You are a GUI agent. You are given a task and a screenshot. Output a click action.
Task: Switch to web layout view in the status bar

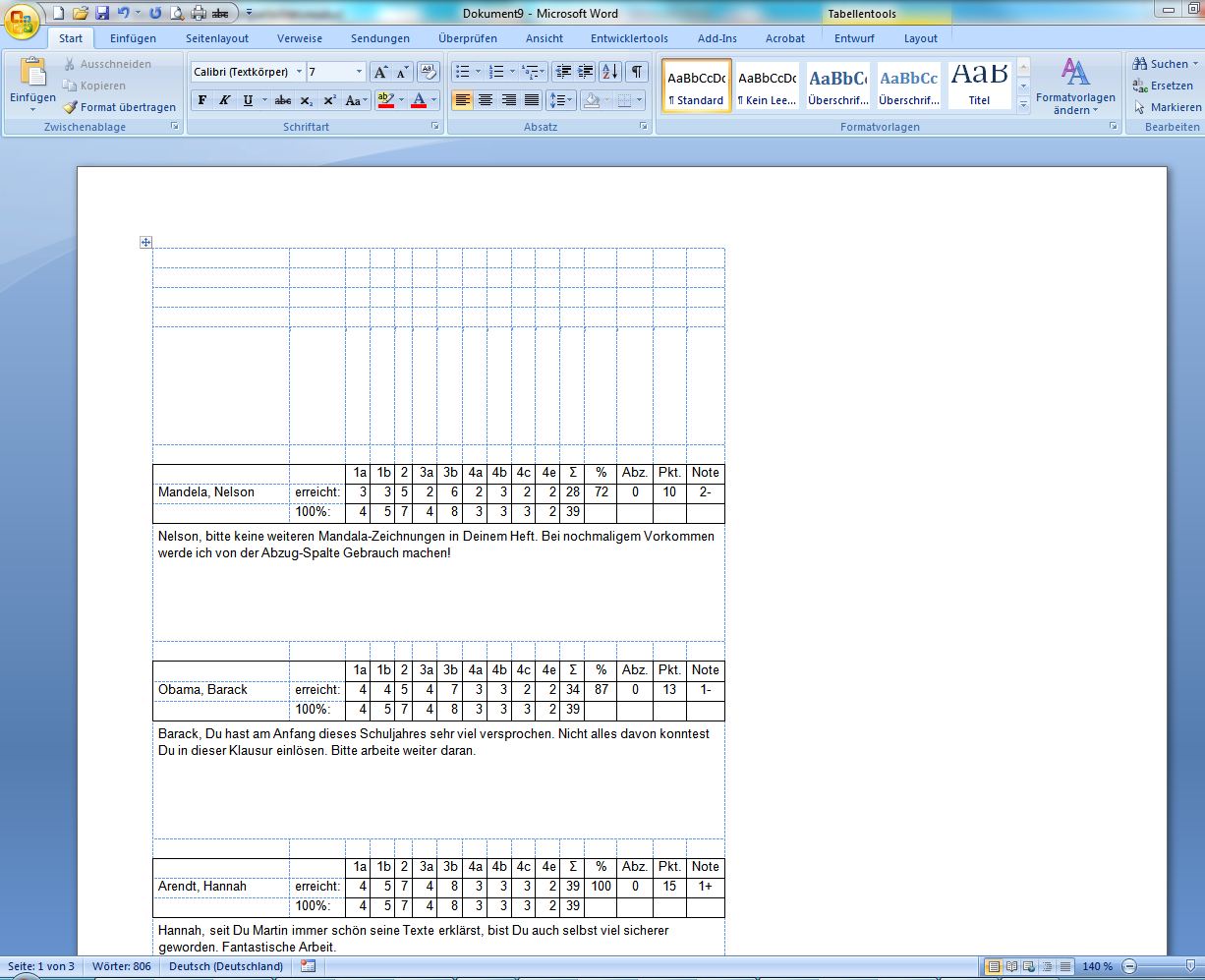click(1028, 966)
